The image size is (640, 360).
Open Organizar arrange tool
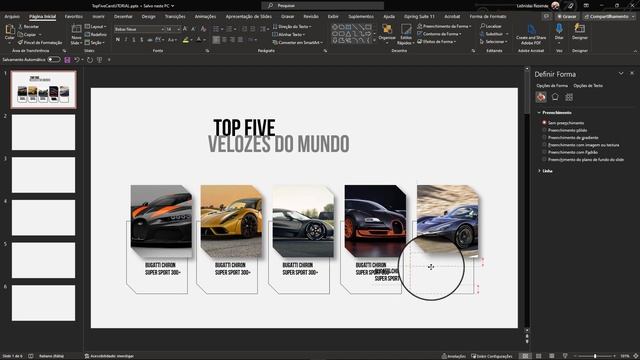[387, 32]
